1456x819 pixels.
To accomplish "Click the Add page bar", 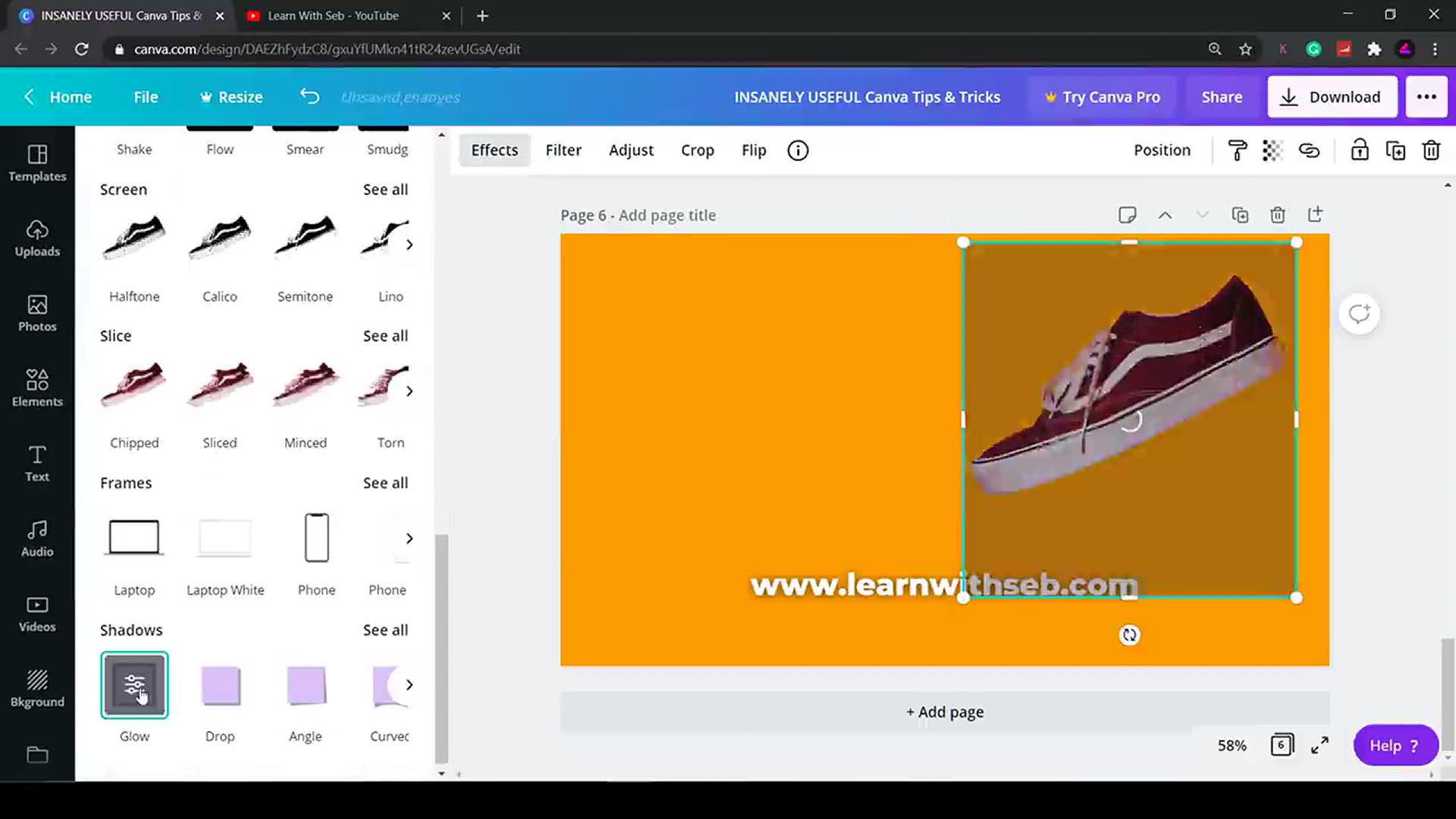I will [944, 711].
